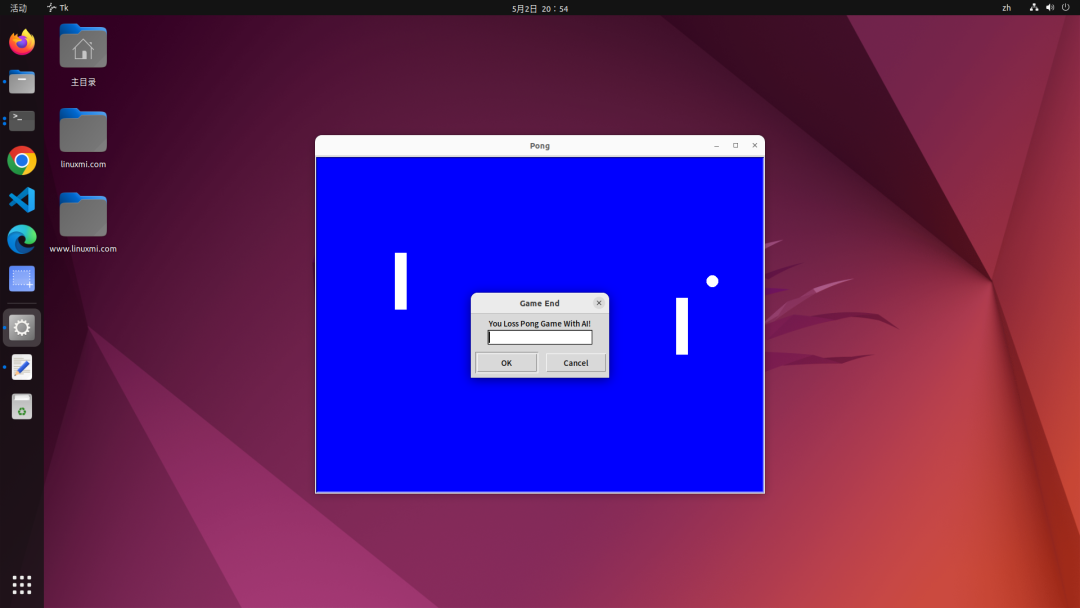Open the text editor in the dock
This screenshot has height=608, width=1080.
[22, 367]
